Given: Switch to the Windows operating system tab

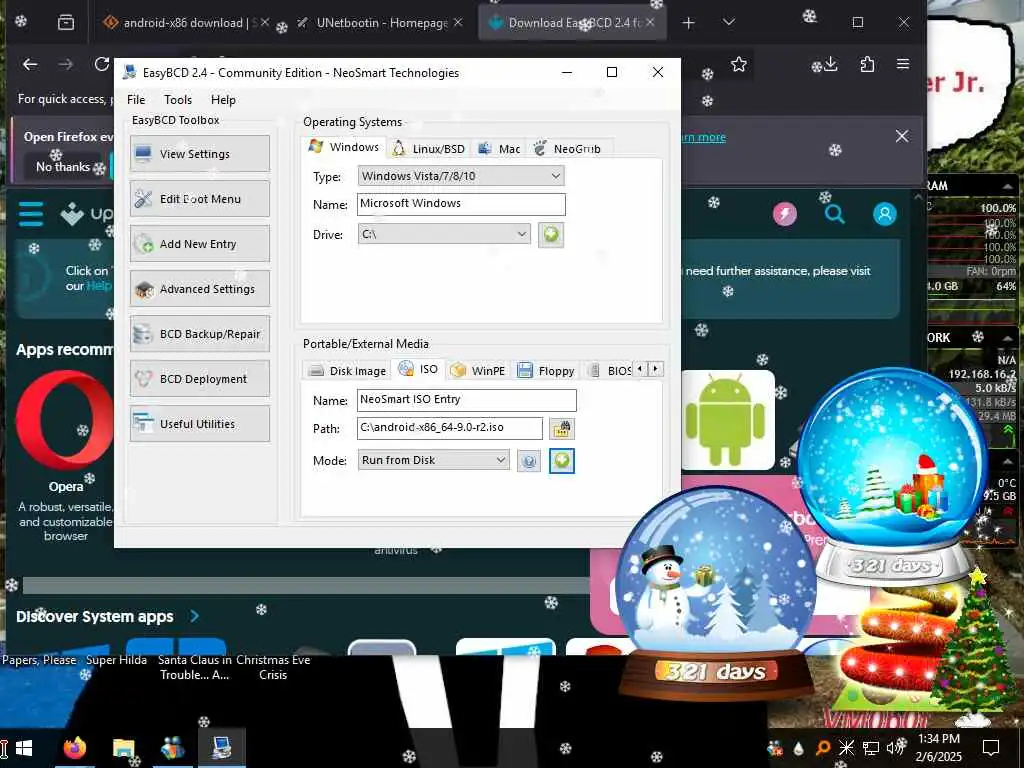Looking at the screenshot, I should pyautogui.click(x=344, y=147).
